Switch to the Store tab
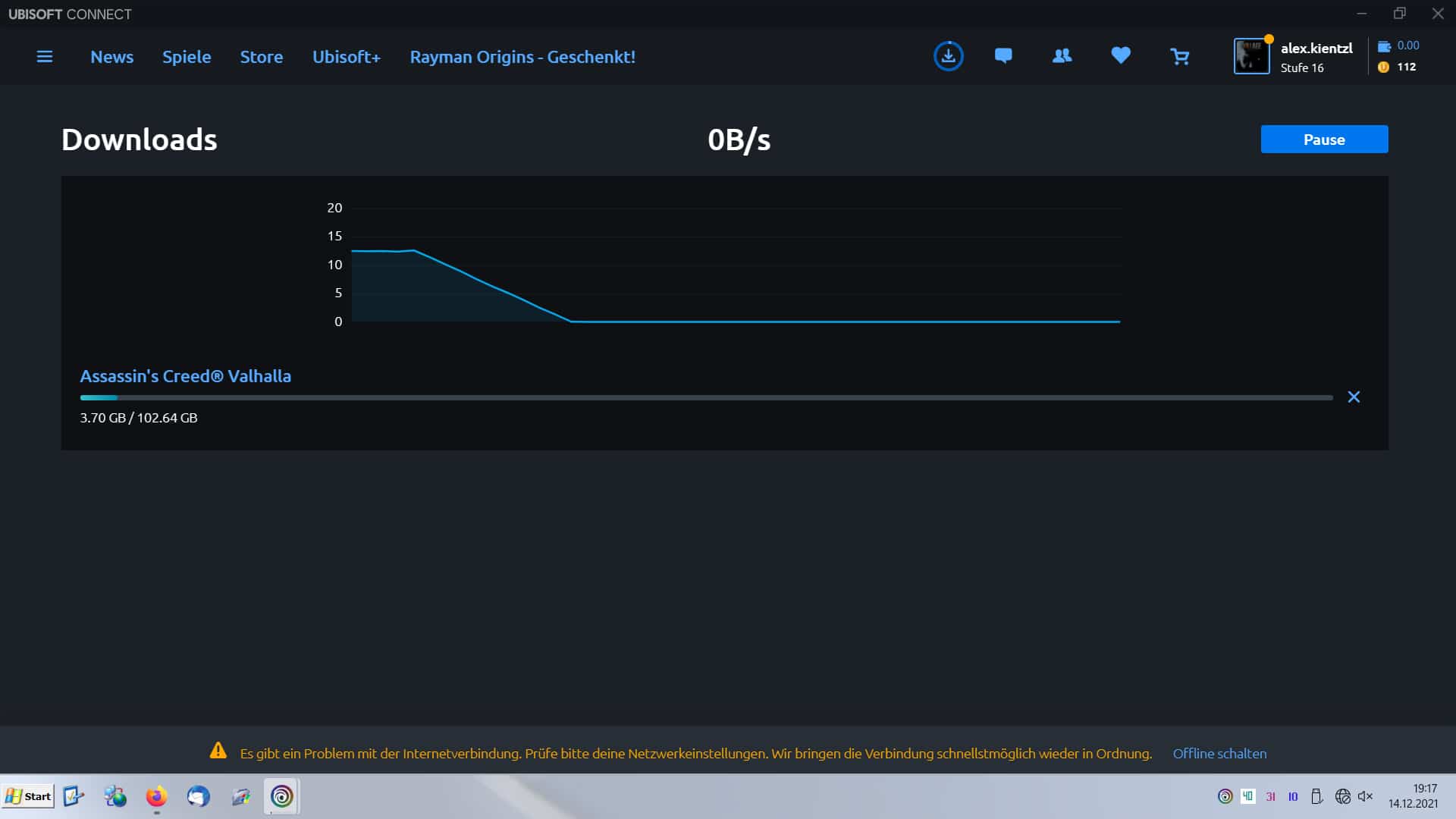The width and height of the screenshot is (1456, 819). pyautogui.click(x=262, y=57)
